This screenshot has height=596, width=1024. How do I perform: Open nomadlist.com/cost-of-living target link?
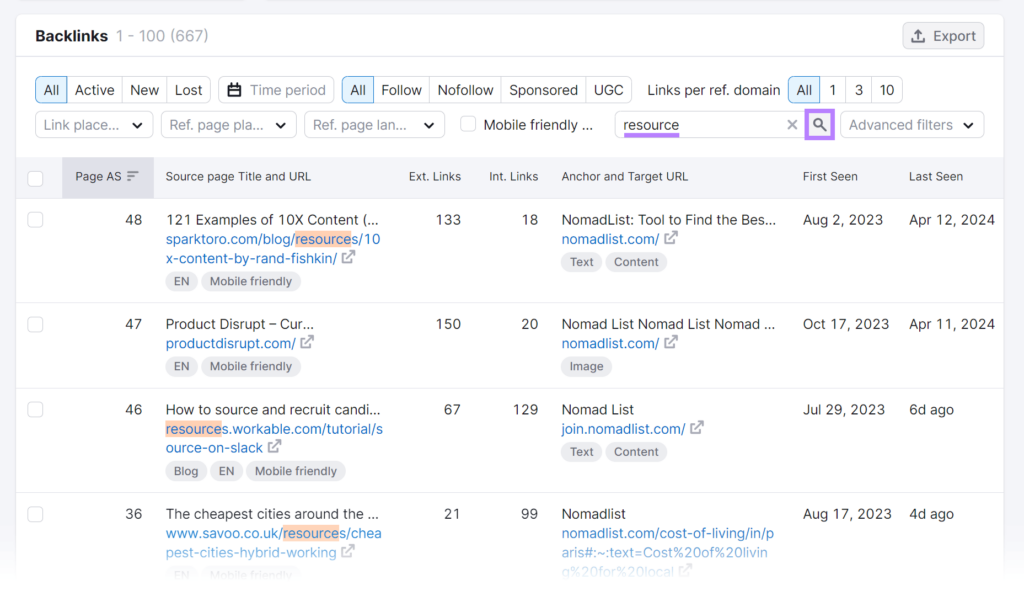(667, 552)
